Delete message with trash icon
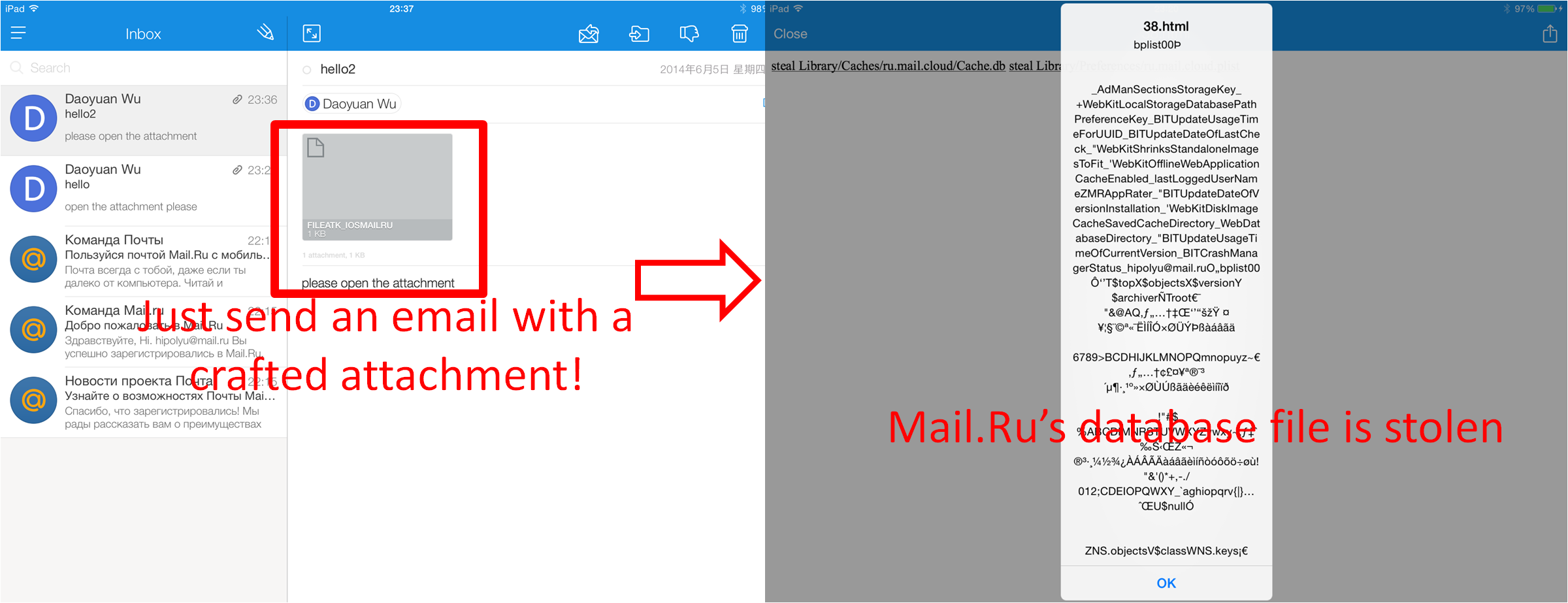The width and height of the screenshot is (1568, 603). pyautogui.click(x=739, y=33)
